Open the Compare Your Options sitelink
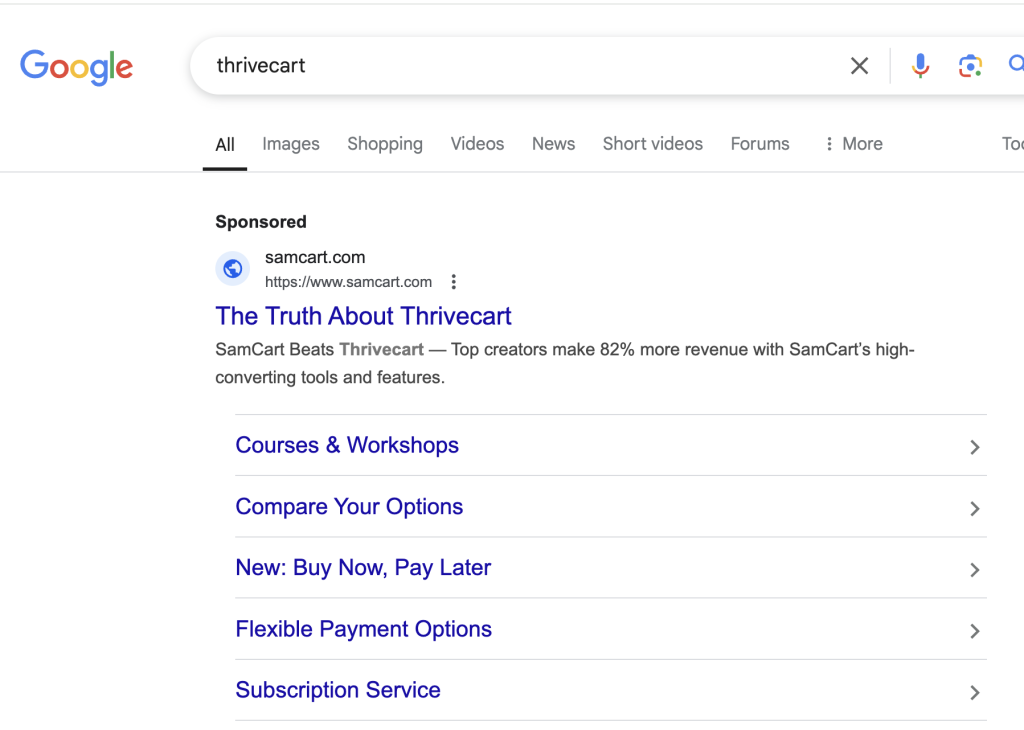This screenshot has height=730, width=1024. click(349, 507)
